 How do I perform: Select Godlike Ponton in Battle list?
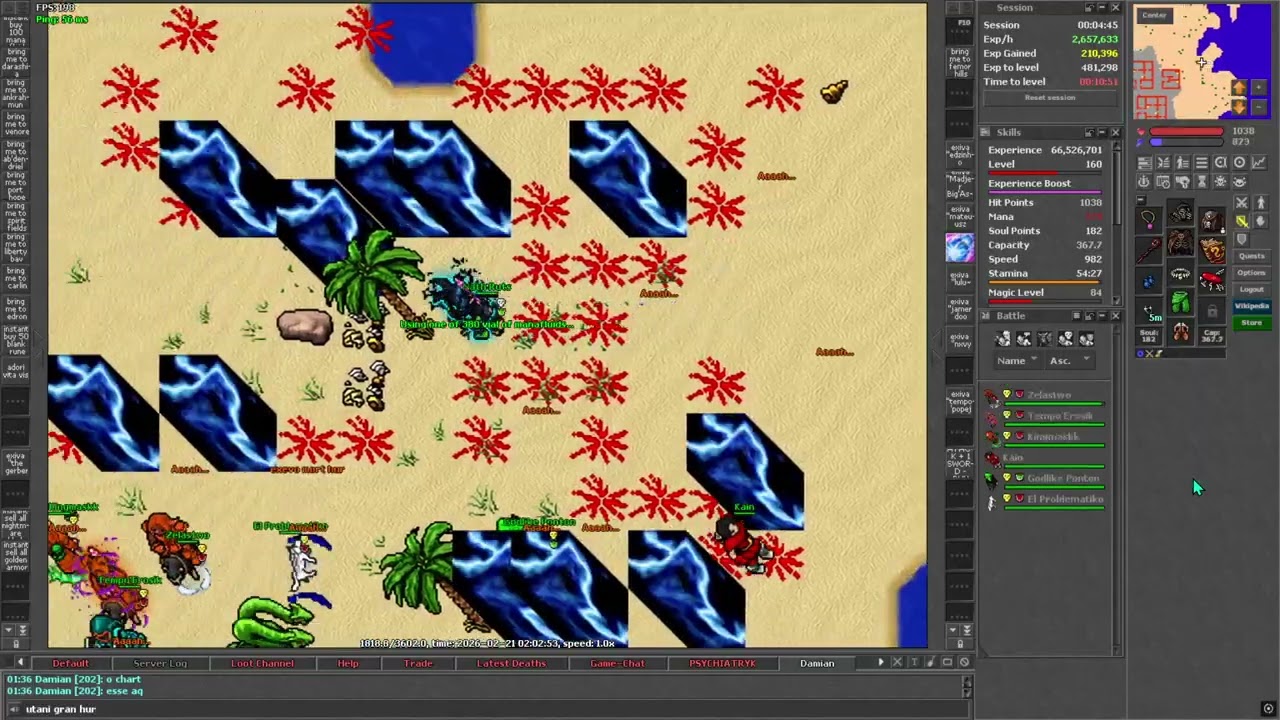coord(1047,479)
